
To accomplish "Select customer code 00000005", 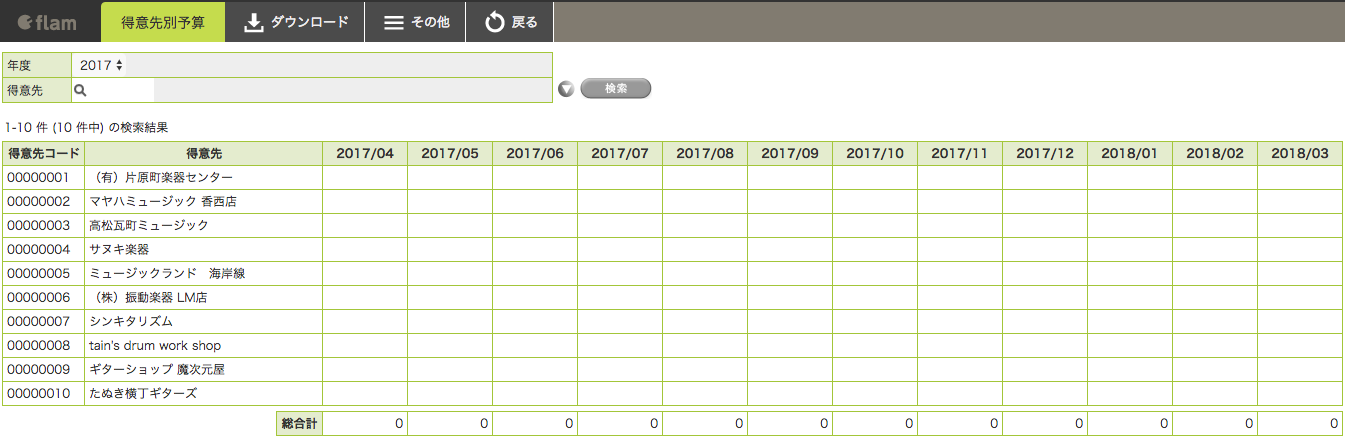I will click(39, 274).
